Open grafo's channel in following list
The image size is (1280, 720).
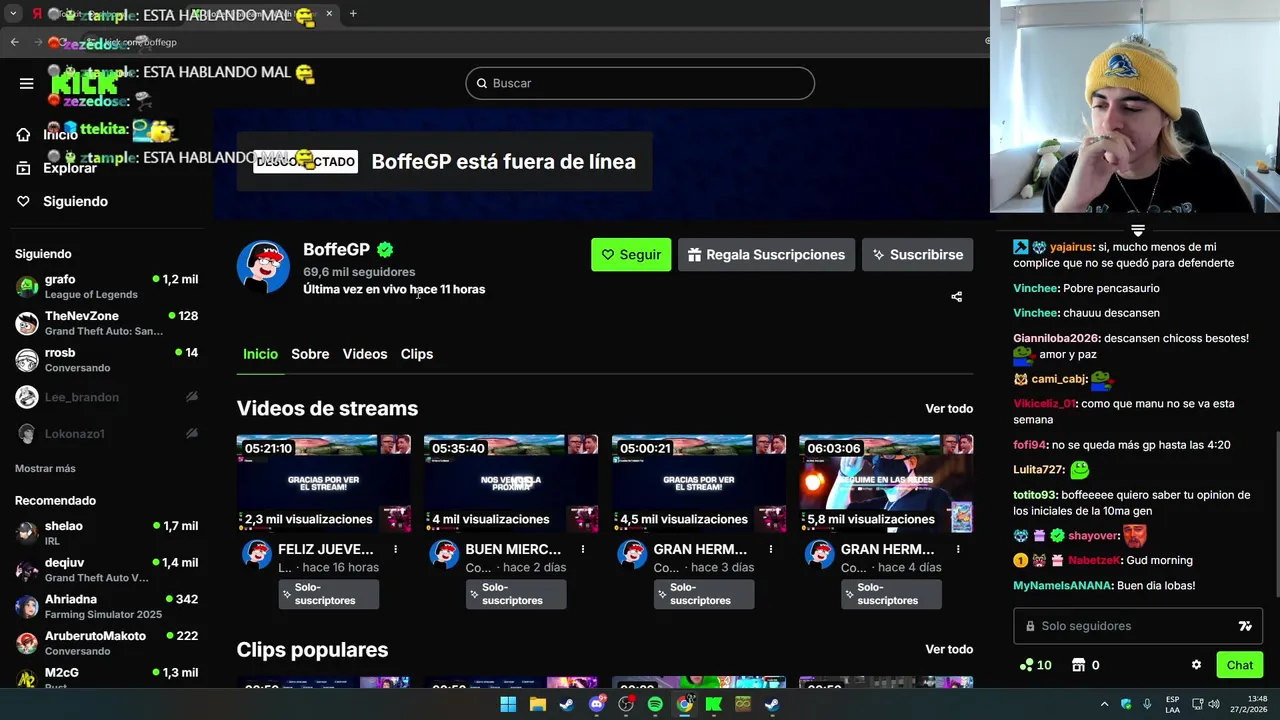tap(106, 286)
